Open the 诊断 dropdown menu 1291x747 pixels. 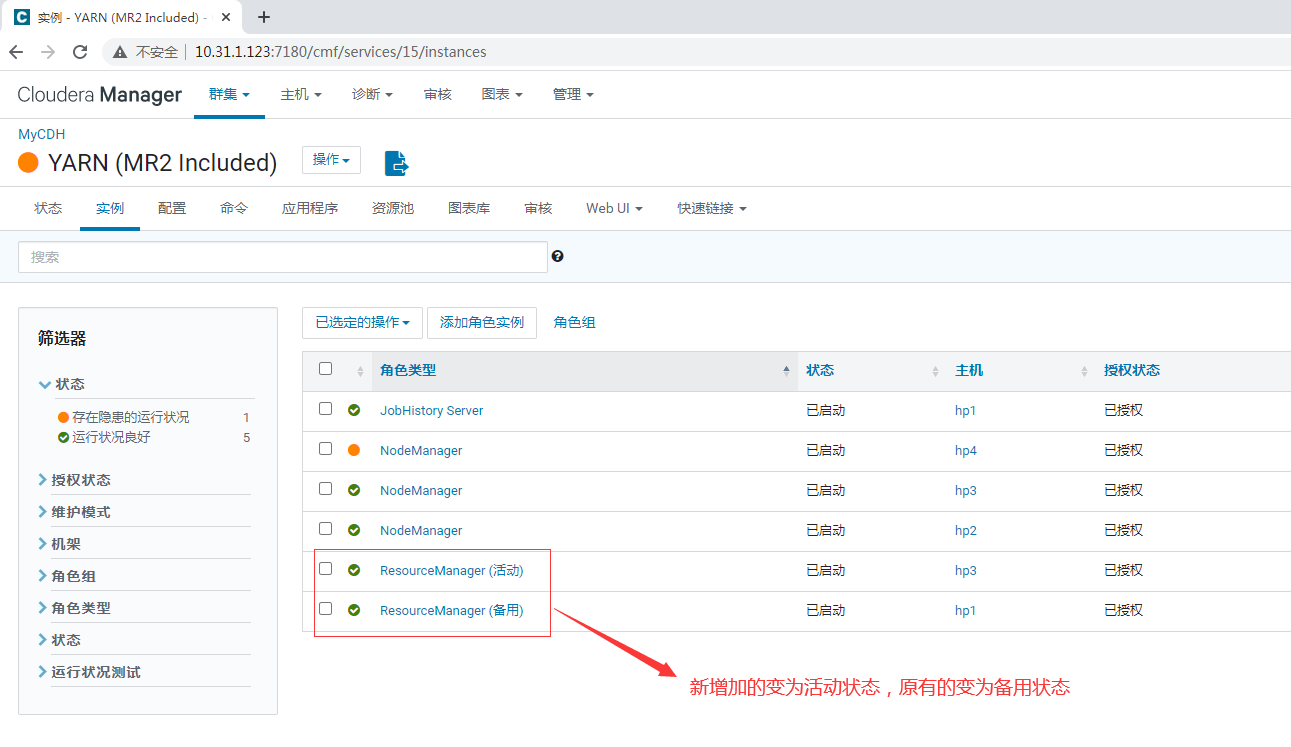pyautogui.click(x=372, y=94)
